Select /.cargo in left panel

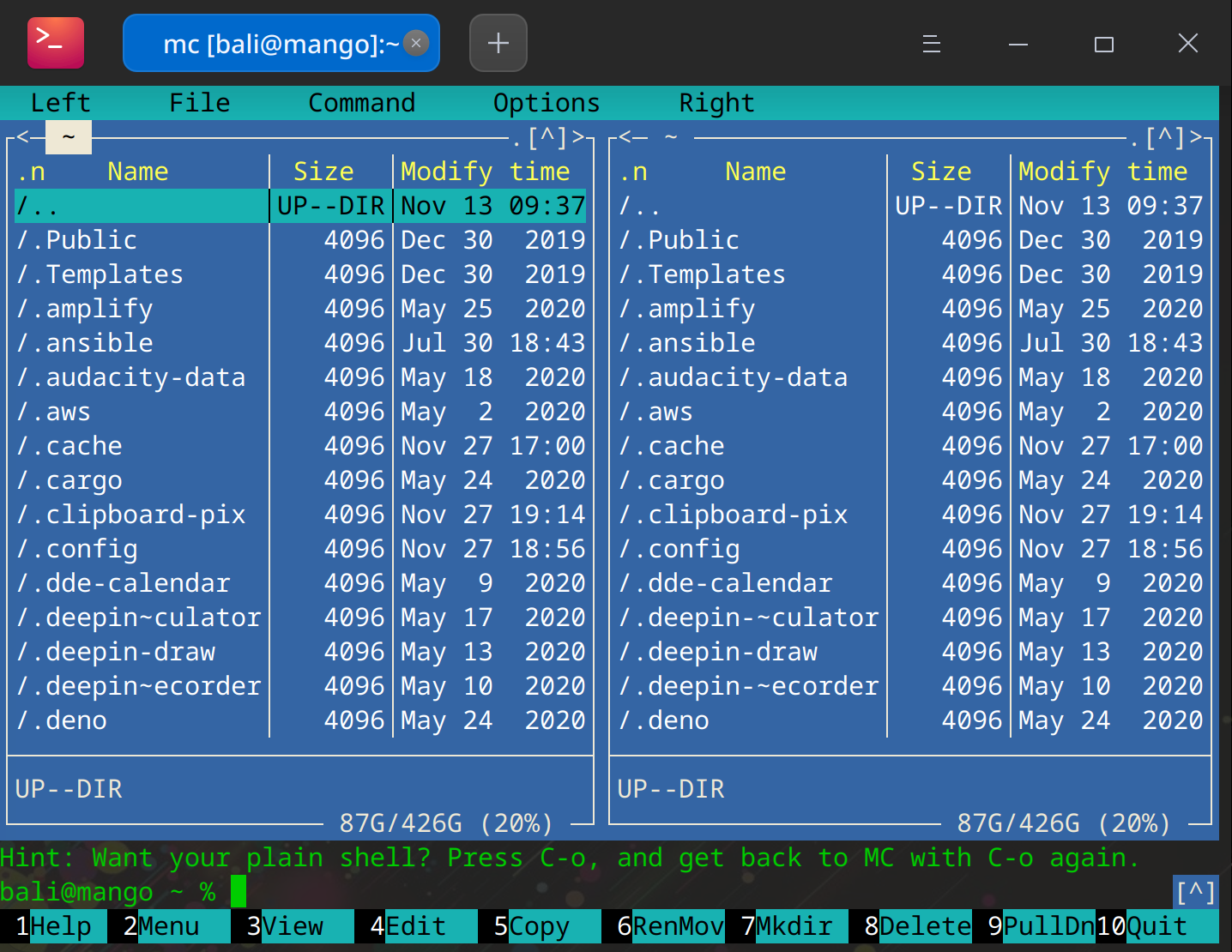pos(300,480)
